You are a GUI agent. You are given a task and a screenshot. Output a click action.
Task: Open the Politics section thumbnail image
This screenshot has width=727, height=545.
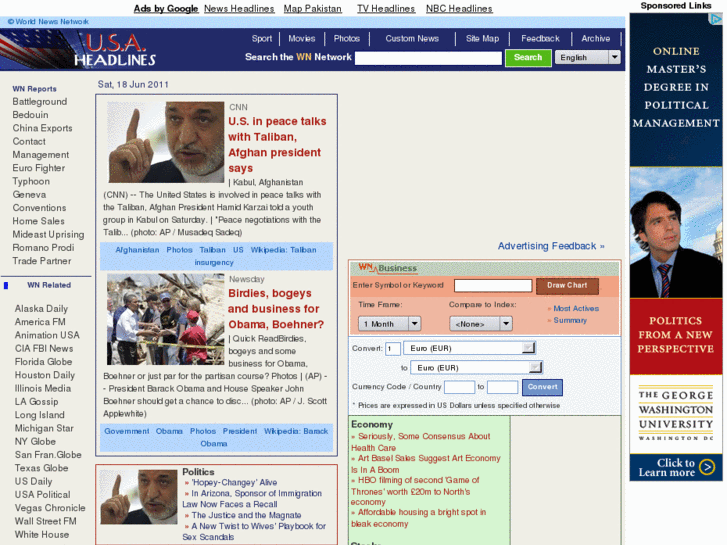[x=139, y=497]
